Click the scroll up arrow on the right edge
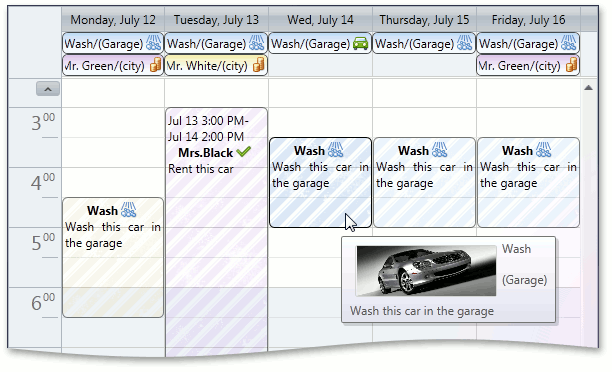The height and width of the screenshot is (372, 612). pyautogui.click(x=589, y=88)
